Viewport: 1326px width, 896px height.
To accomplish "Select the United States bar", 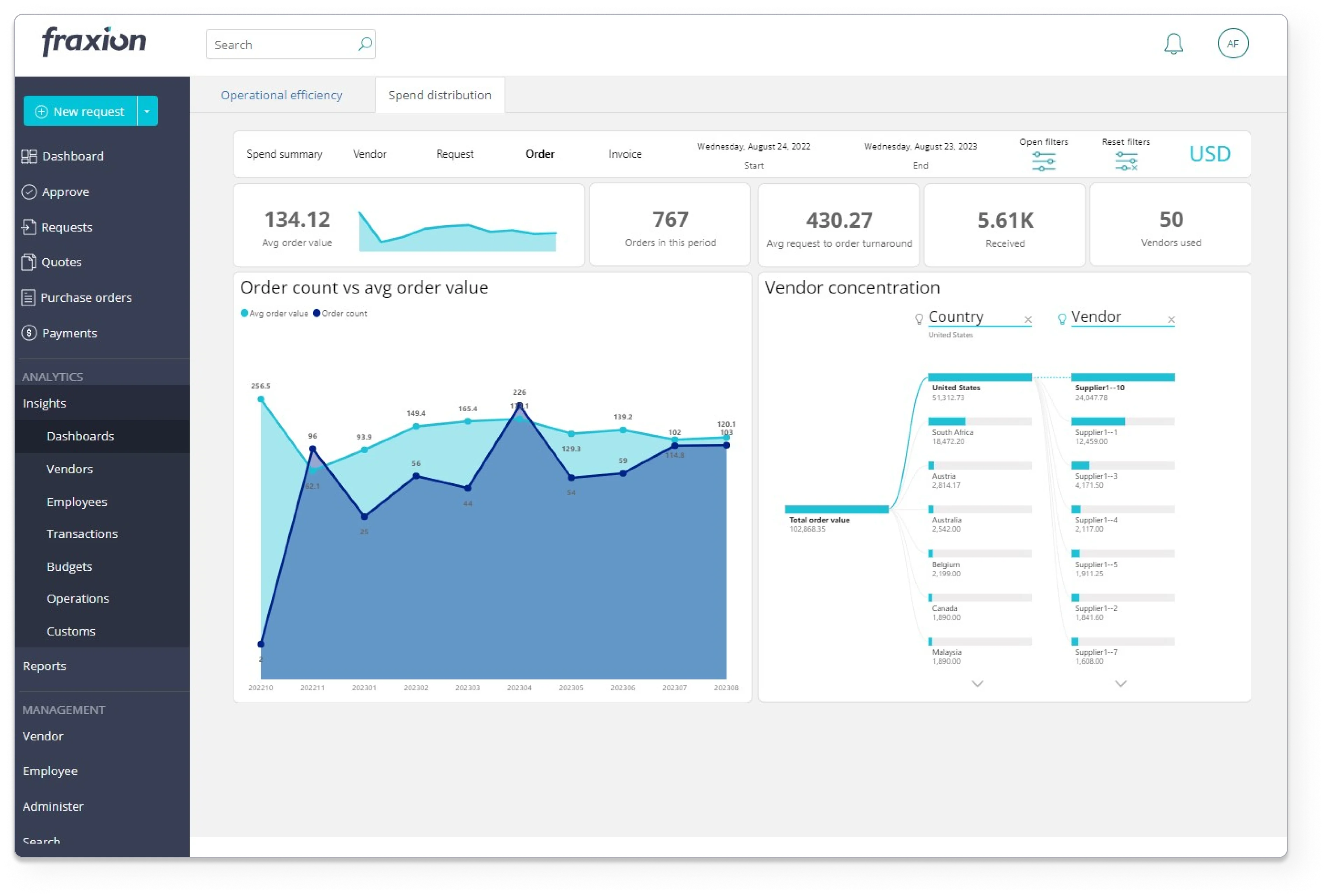I will 979,377.
